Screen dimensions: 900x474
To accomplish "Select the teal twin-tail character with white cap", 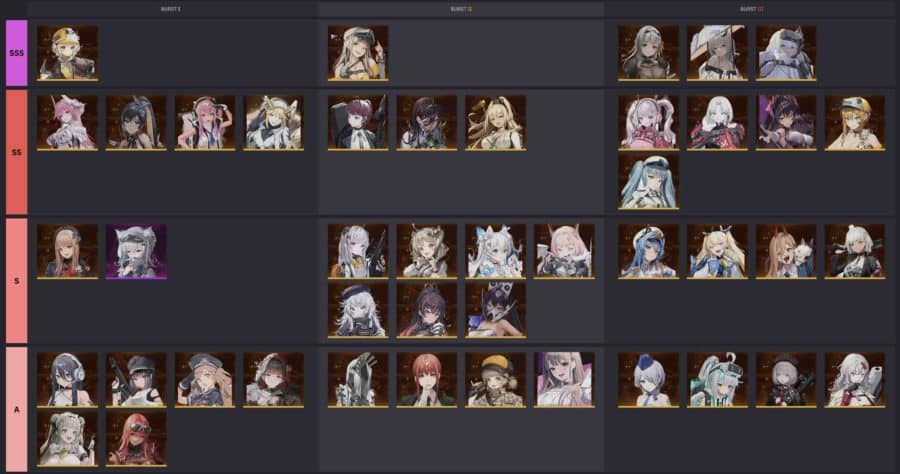I will pos(649,181).
